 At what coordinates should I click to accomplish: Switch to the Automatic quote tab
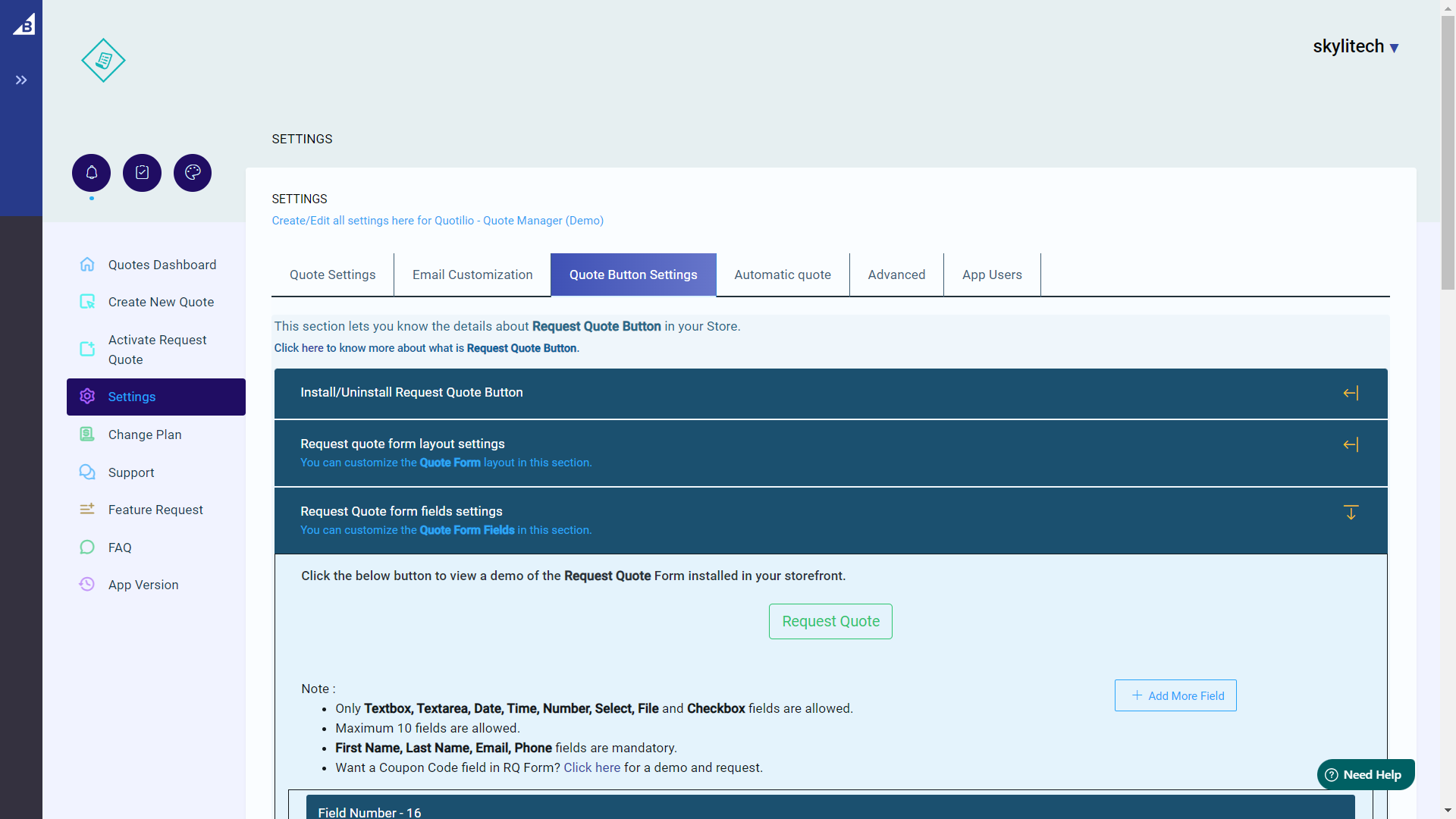[782, 275]
